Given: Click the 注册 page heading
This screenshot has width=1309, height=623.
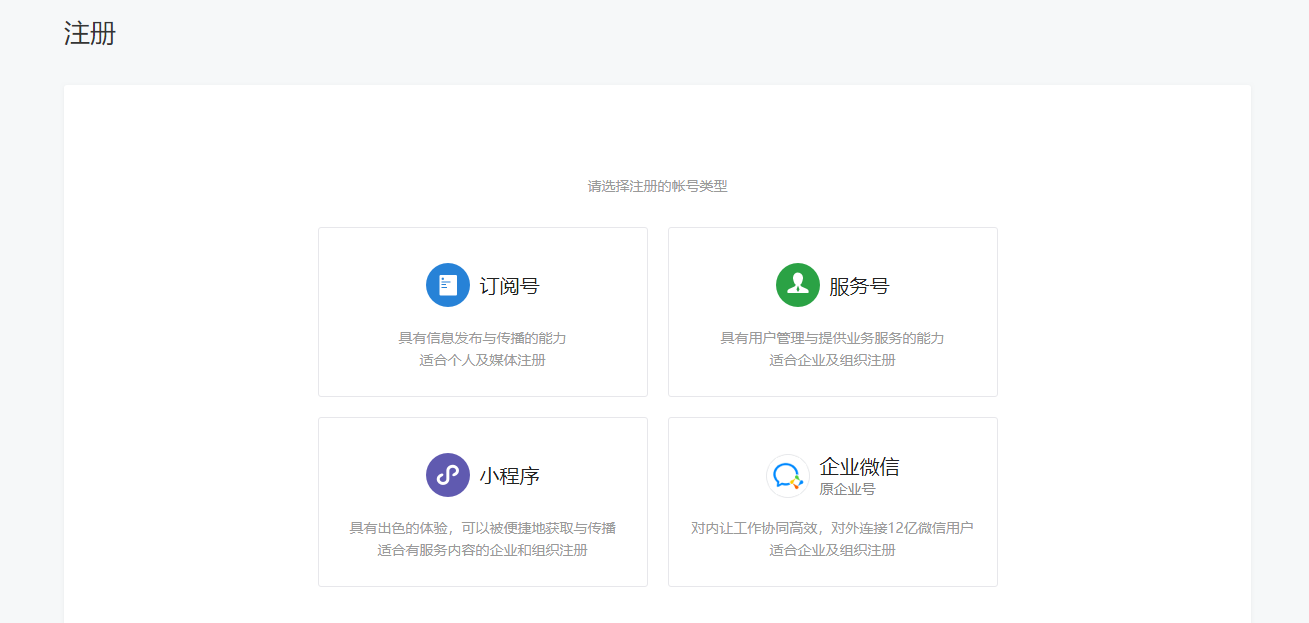Looking at the screenshot, I should 90,34.
